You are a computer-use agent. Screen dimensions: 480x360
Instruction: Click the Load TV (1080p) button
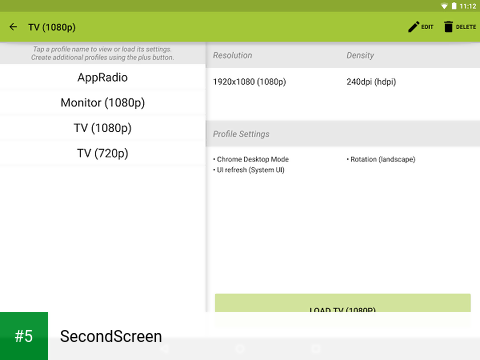tap(343, 303)
